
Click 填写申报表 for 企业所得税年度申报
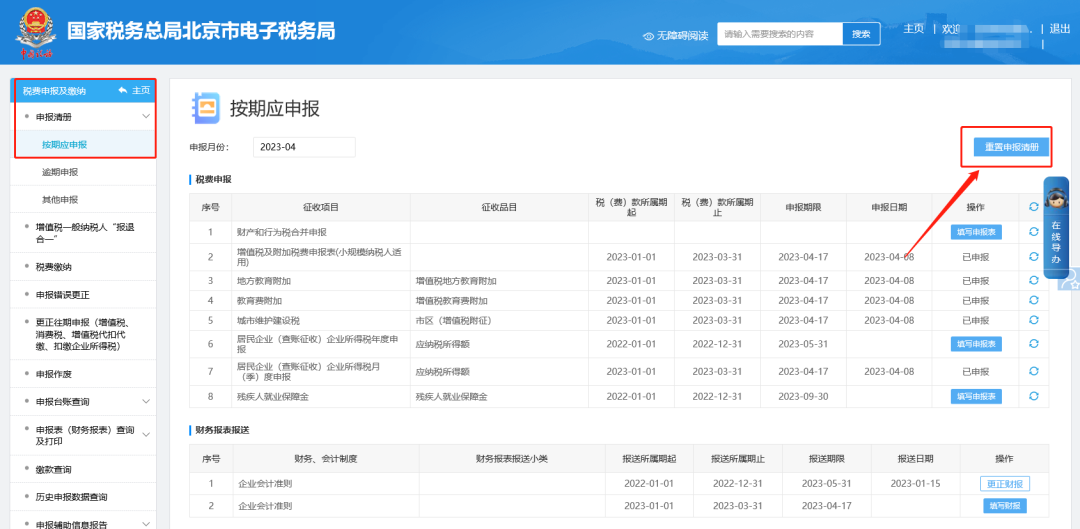tap(976, 343)
